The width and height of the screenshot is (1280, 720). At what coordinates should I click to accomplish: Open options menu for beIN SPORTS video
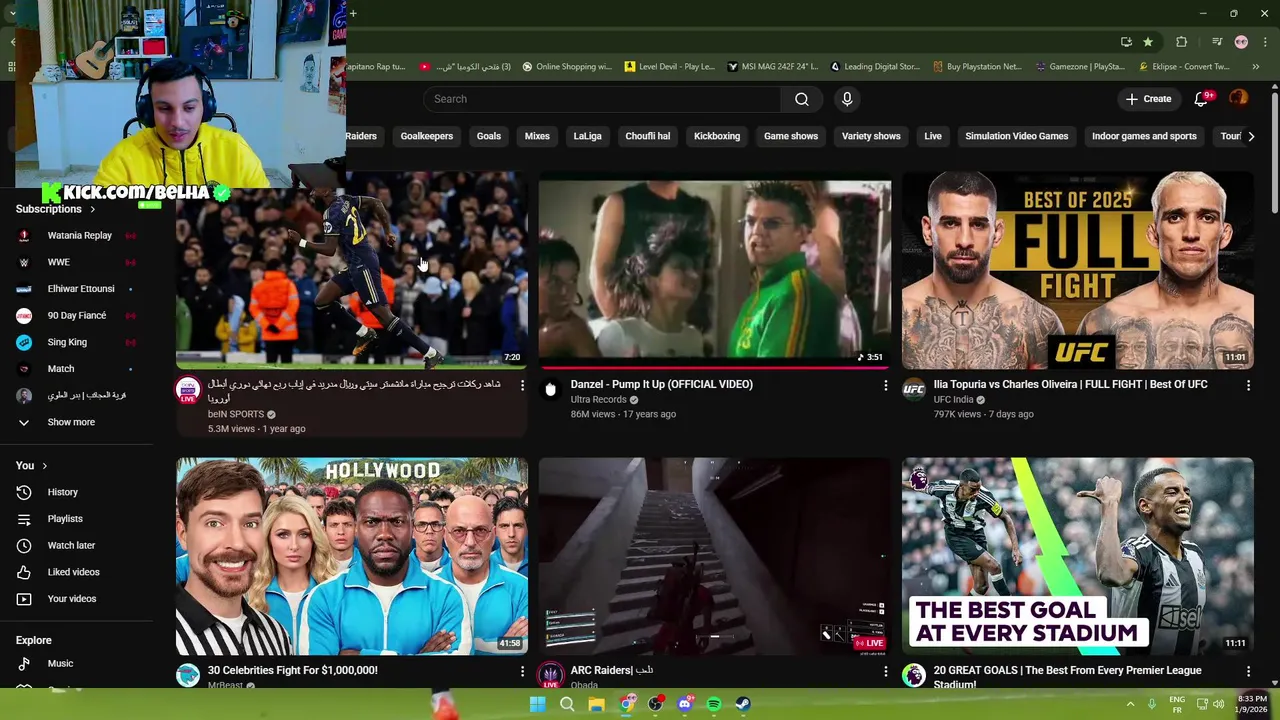click(x=522, y=385)
